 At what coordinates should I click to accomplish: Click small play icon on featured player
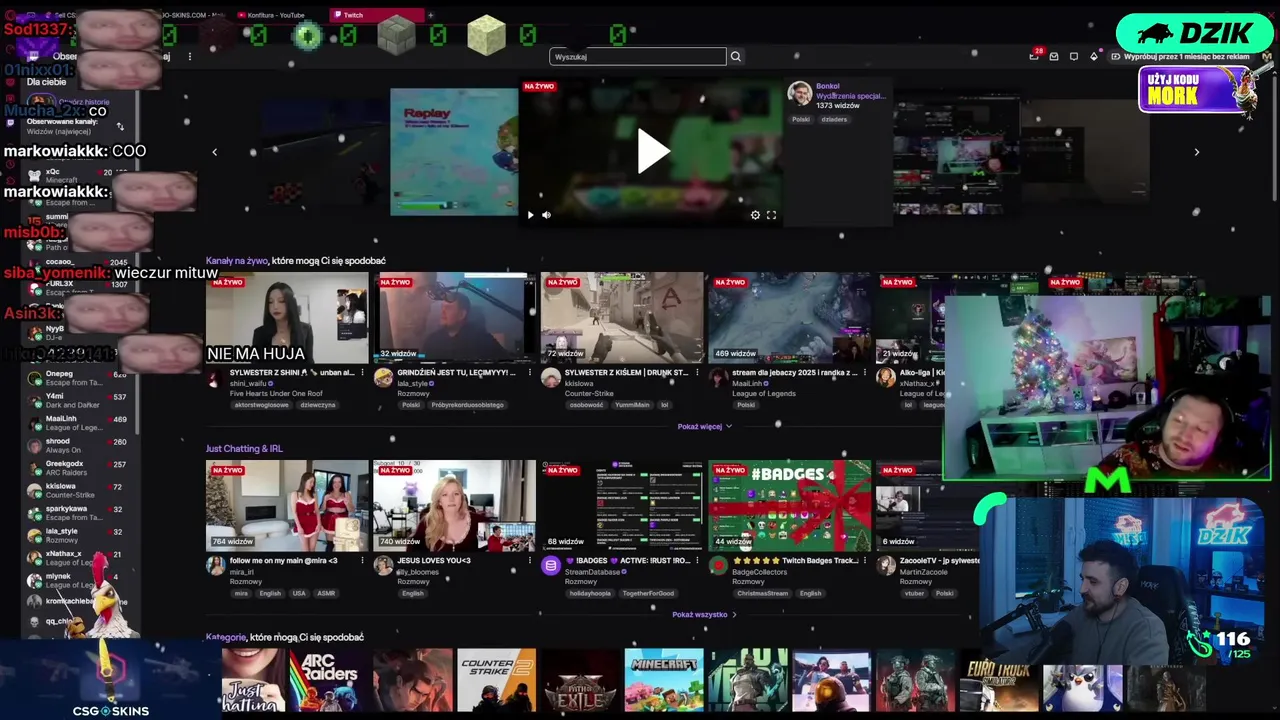530,215
